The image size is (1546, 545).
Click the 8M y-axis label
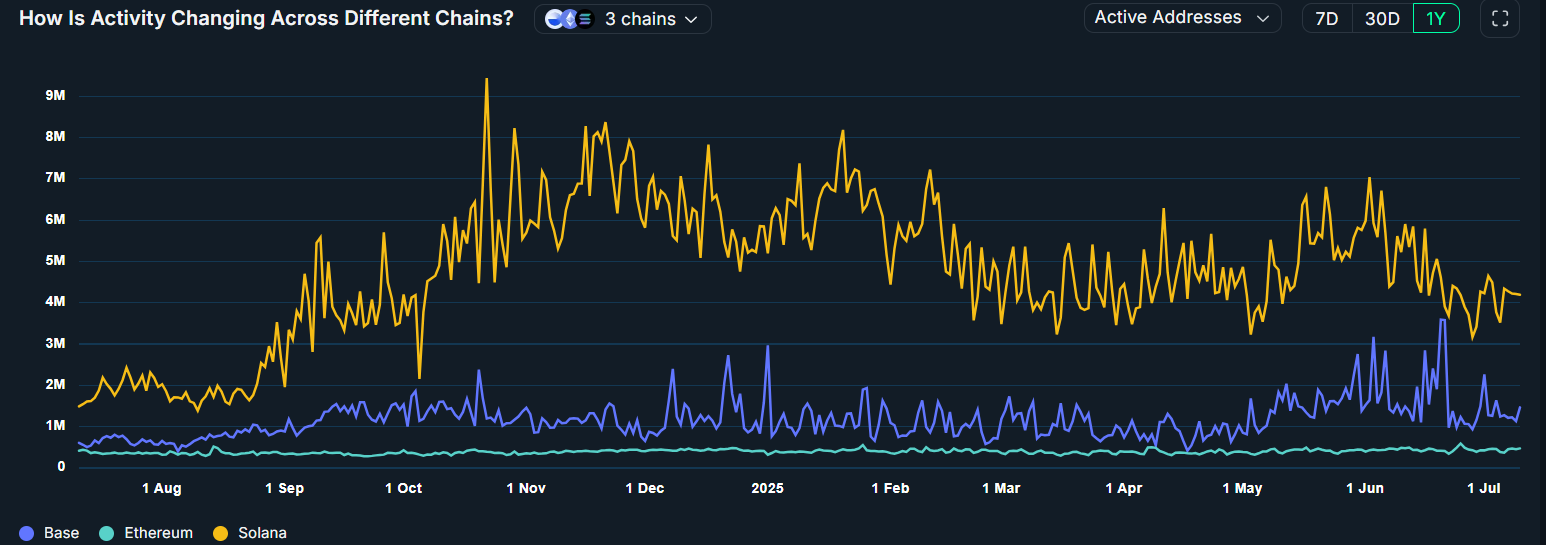(55, 137)
